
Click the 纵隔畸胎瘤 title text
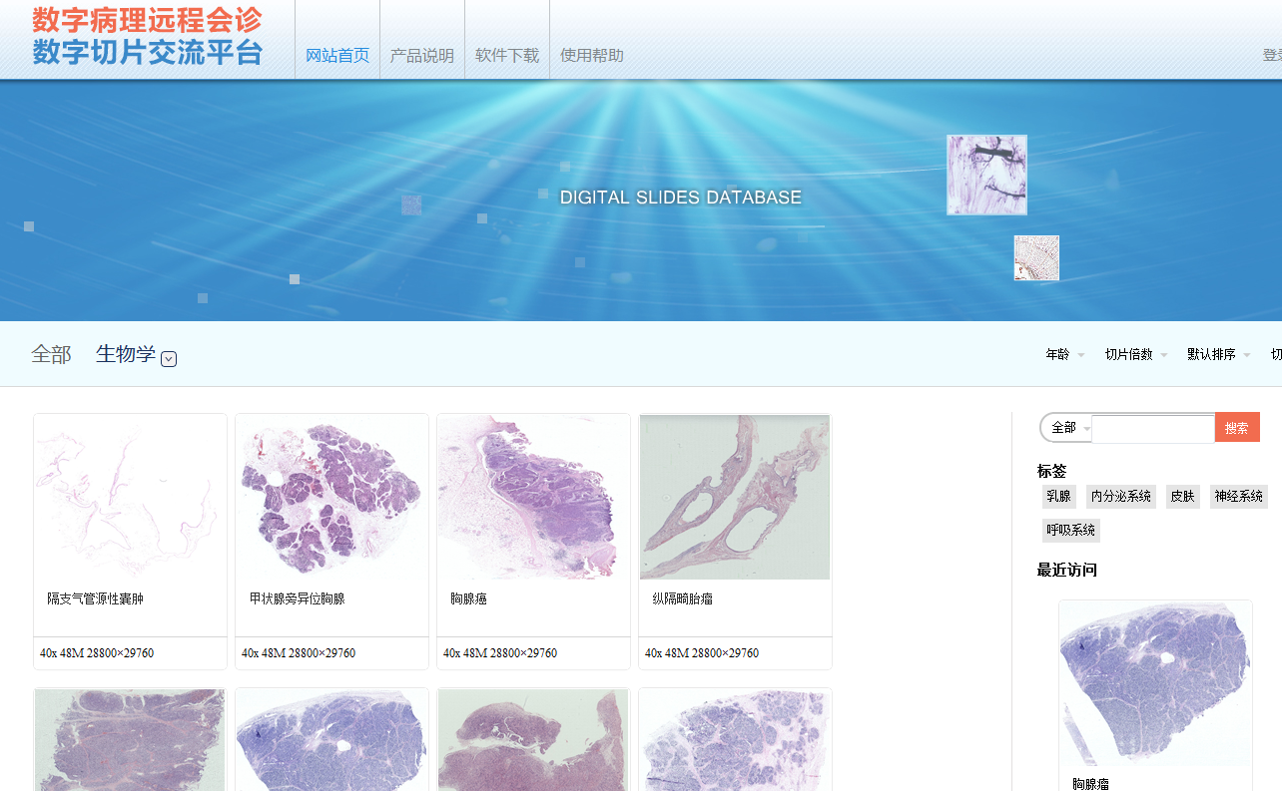(x=682, y=599)
